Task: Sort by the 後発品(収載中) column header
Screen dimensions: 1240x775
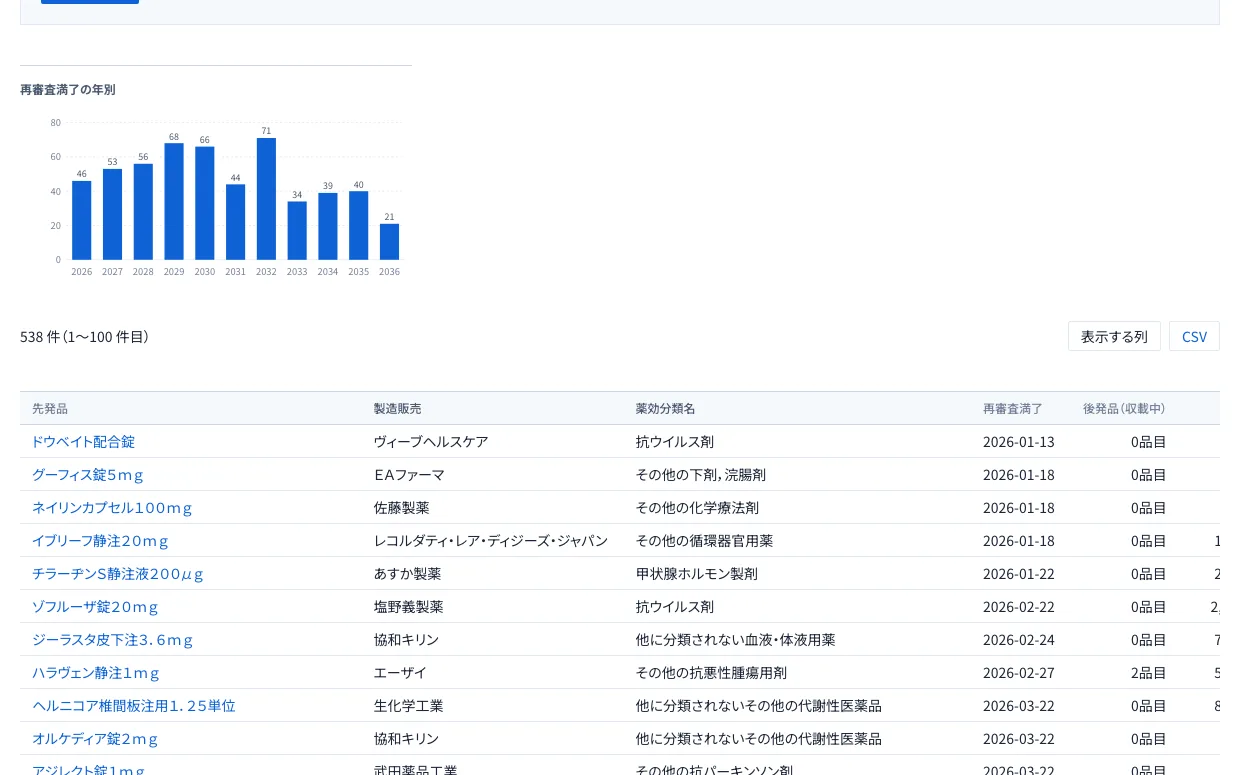Action: pos(1124,408)
